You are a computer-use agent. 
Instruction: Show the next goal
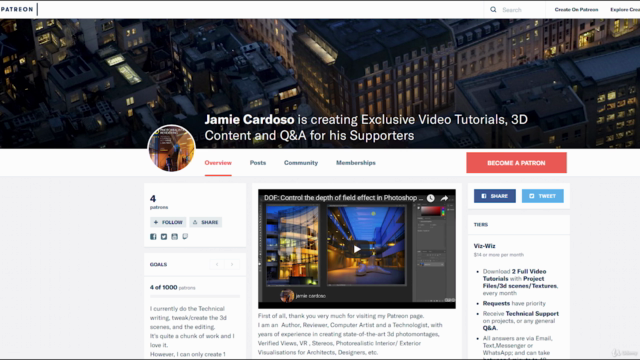coord(232,264)
